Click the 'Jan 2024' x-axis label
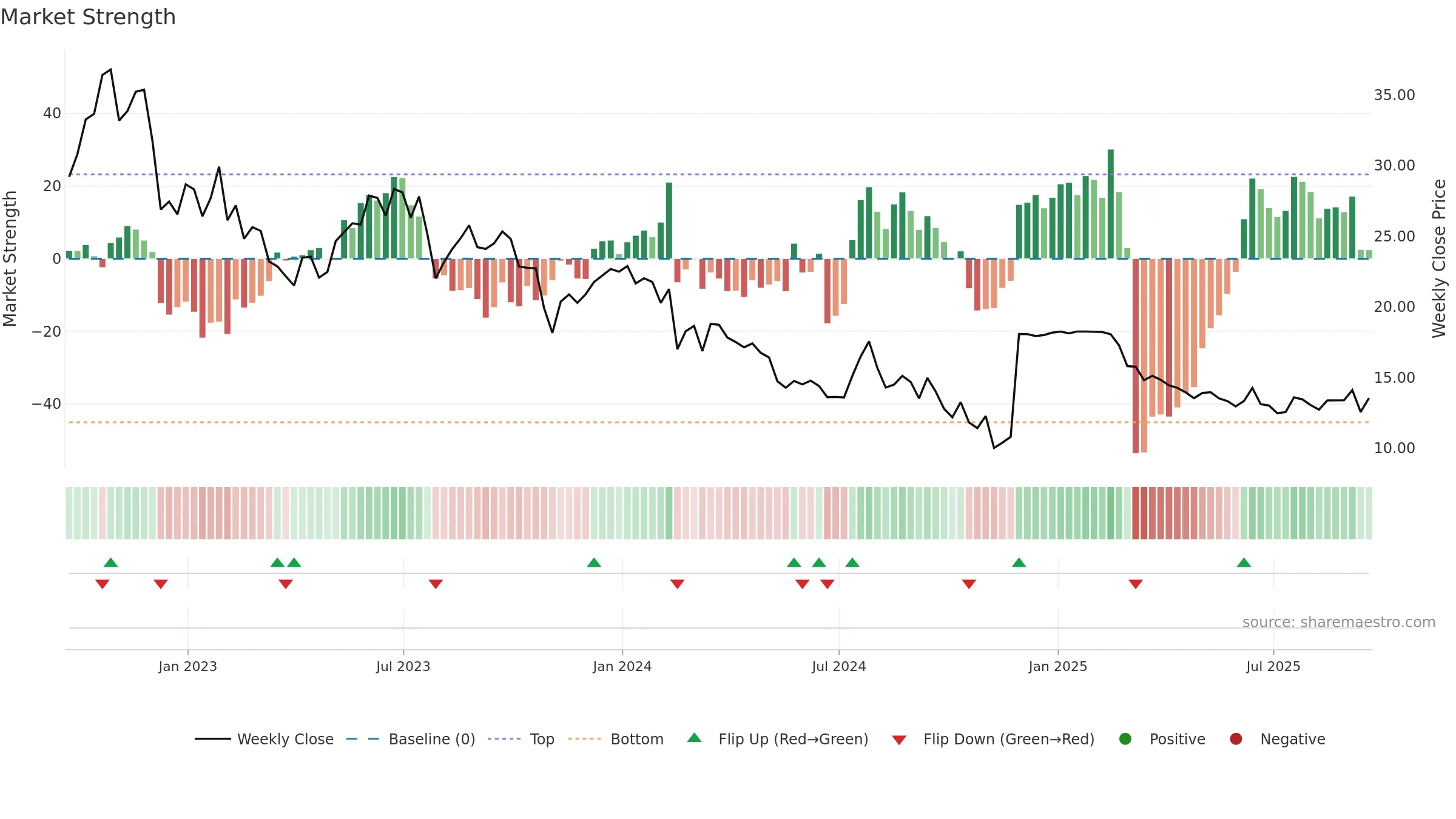This screenshot has height=819, width=1456. click(x=622, y=666)
